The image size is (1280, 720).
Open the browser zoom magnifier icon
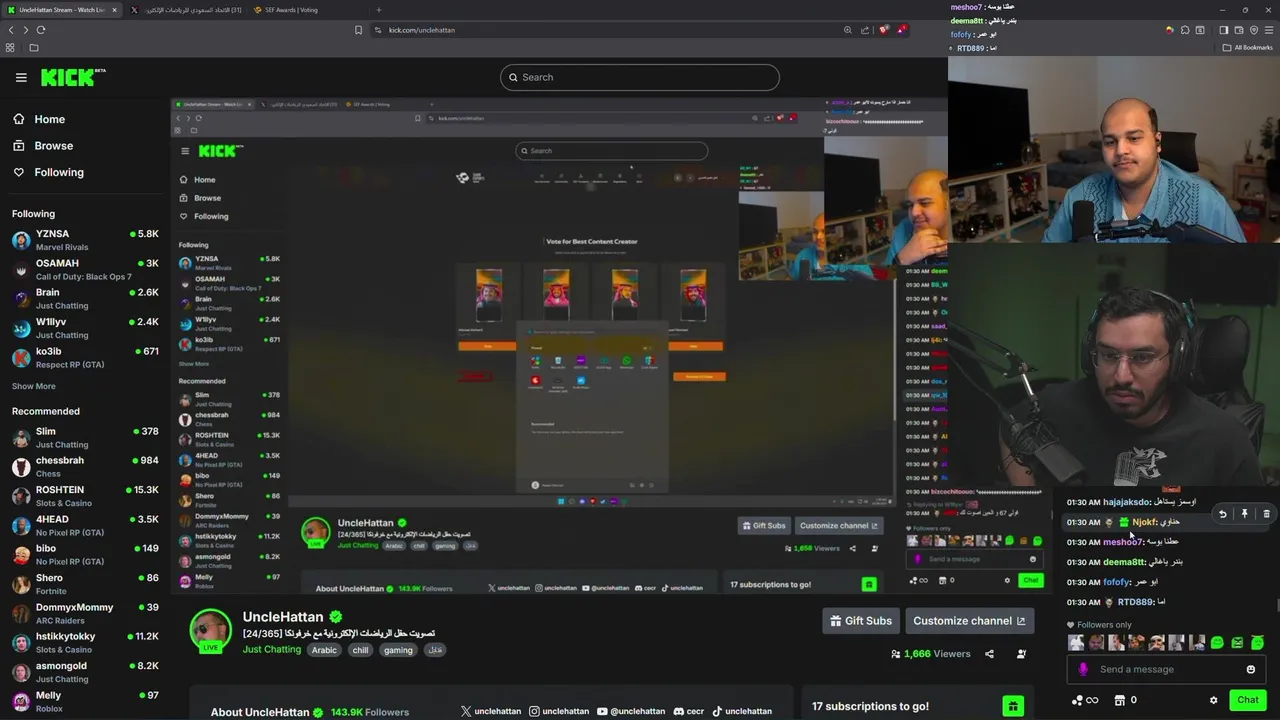click(x=848, y=30)
